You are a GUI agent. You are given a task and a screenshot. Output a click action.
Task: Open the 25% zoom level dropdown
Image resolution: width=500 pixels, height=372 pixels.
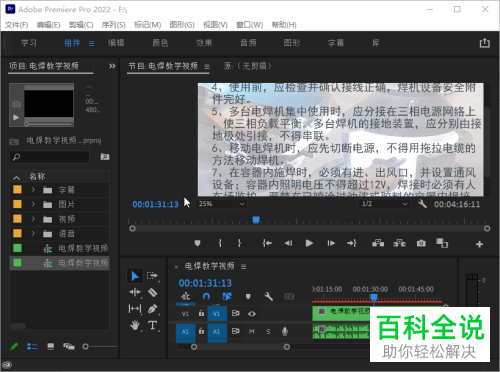(221, 204)
